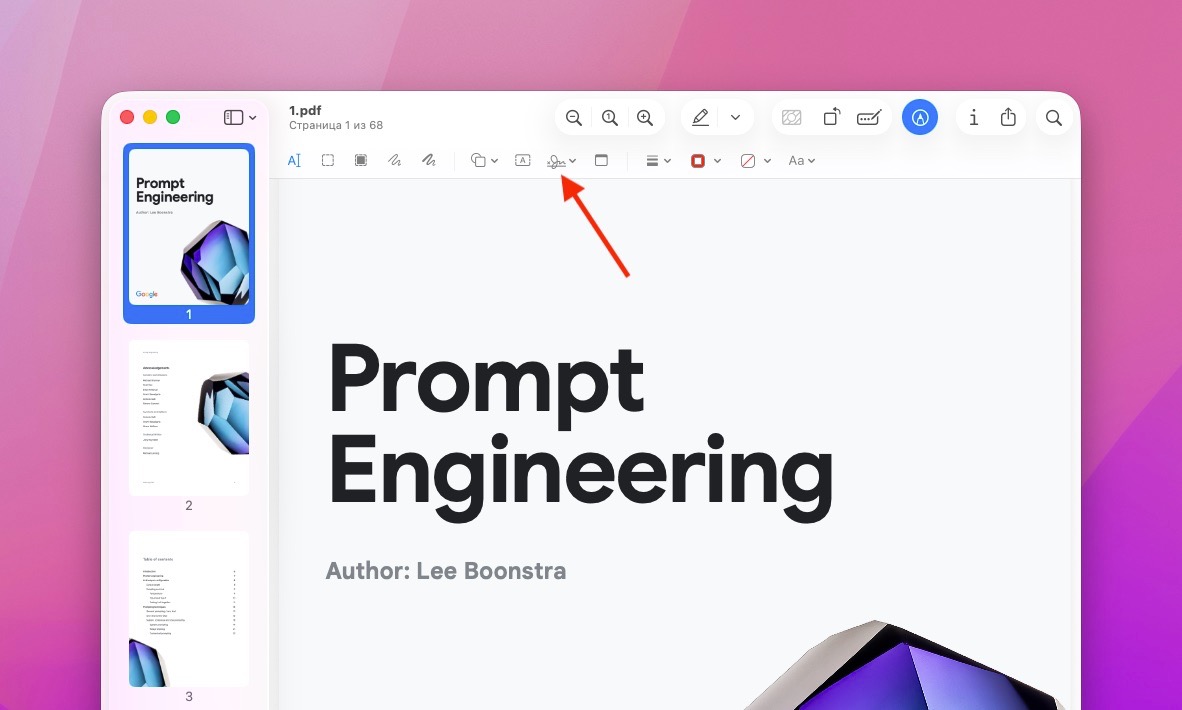Select the highlight pen tool
Image resolution: width=1182 pixels, height=710 pixels.
click(700, 118)
